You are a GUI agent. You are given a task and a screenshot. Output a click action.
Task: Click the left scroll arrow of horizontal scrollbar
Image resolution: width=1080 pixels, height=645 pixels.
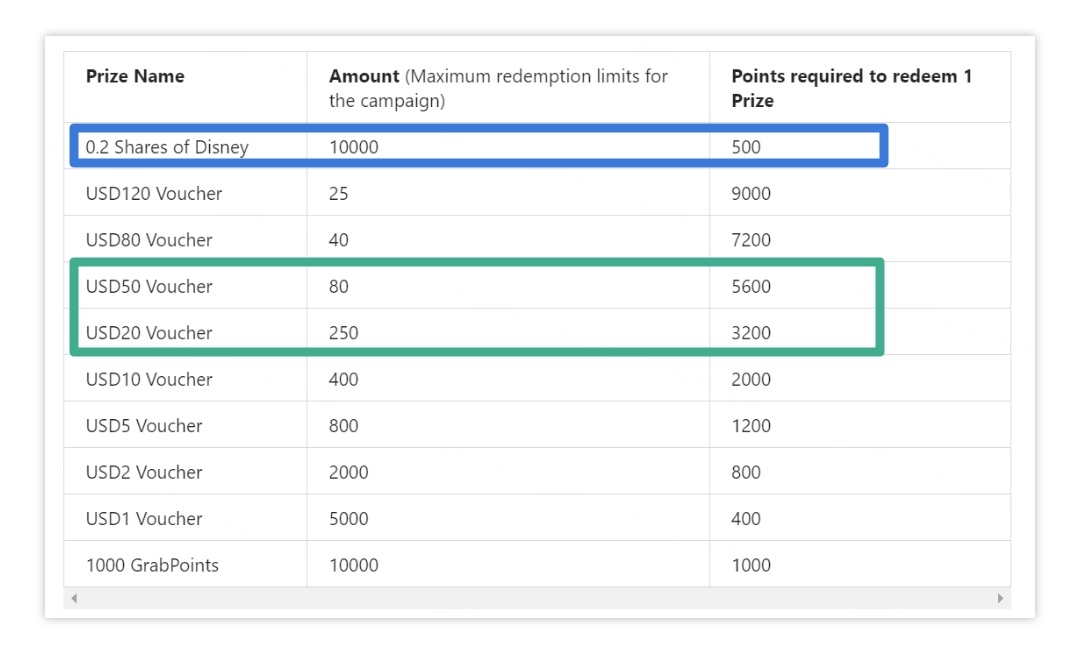pos(74,598)
